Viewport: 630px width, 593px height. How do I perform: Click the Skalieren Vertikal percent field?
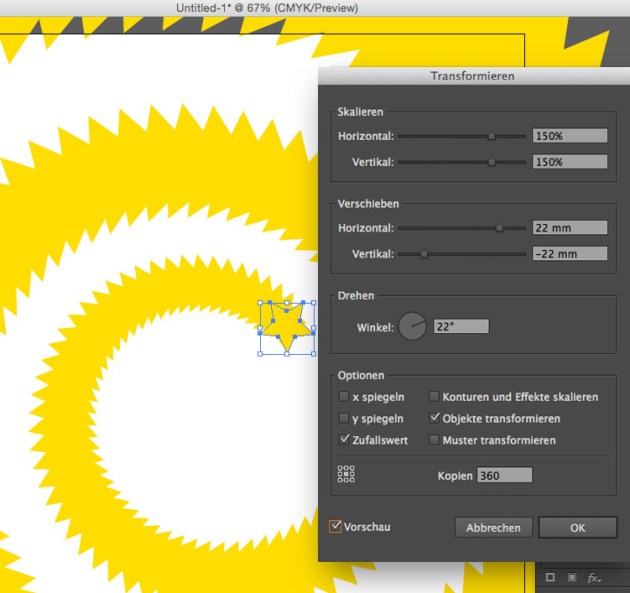[570, 162]
